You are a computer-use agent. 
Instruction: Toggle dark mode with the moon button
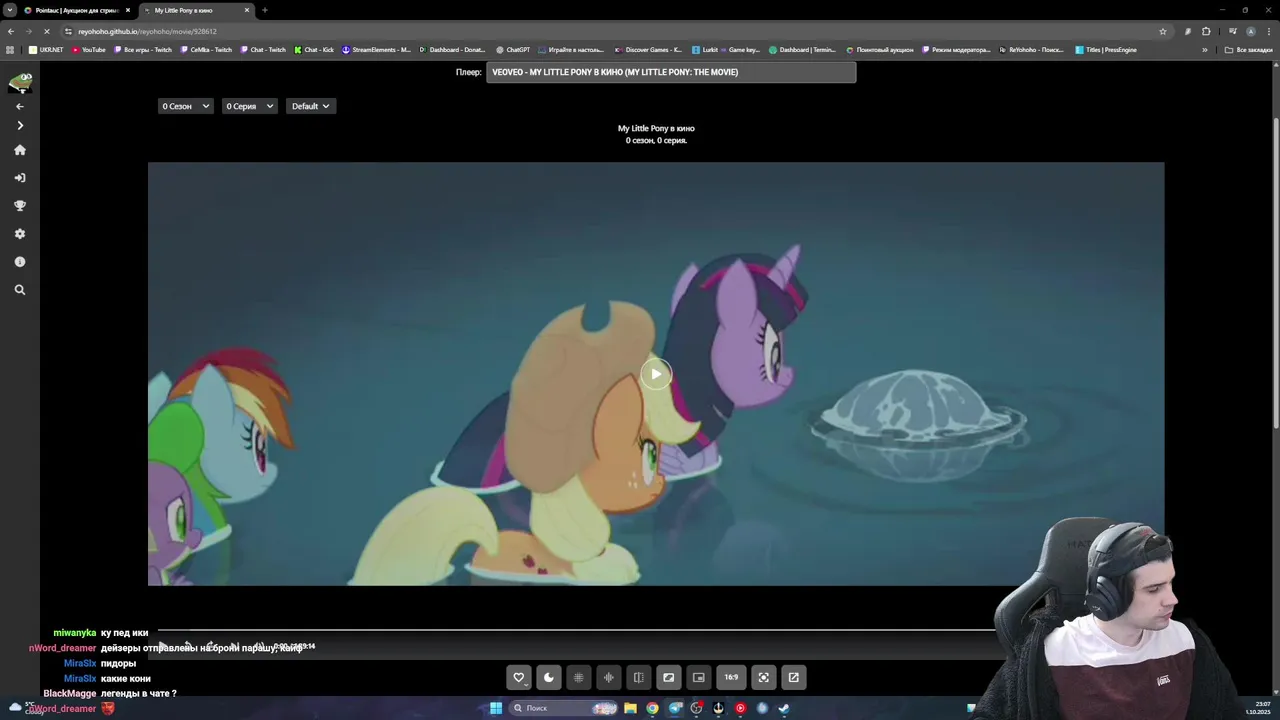[x=548, y=677]
